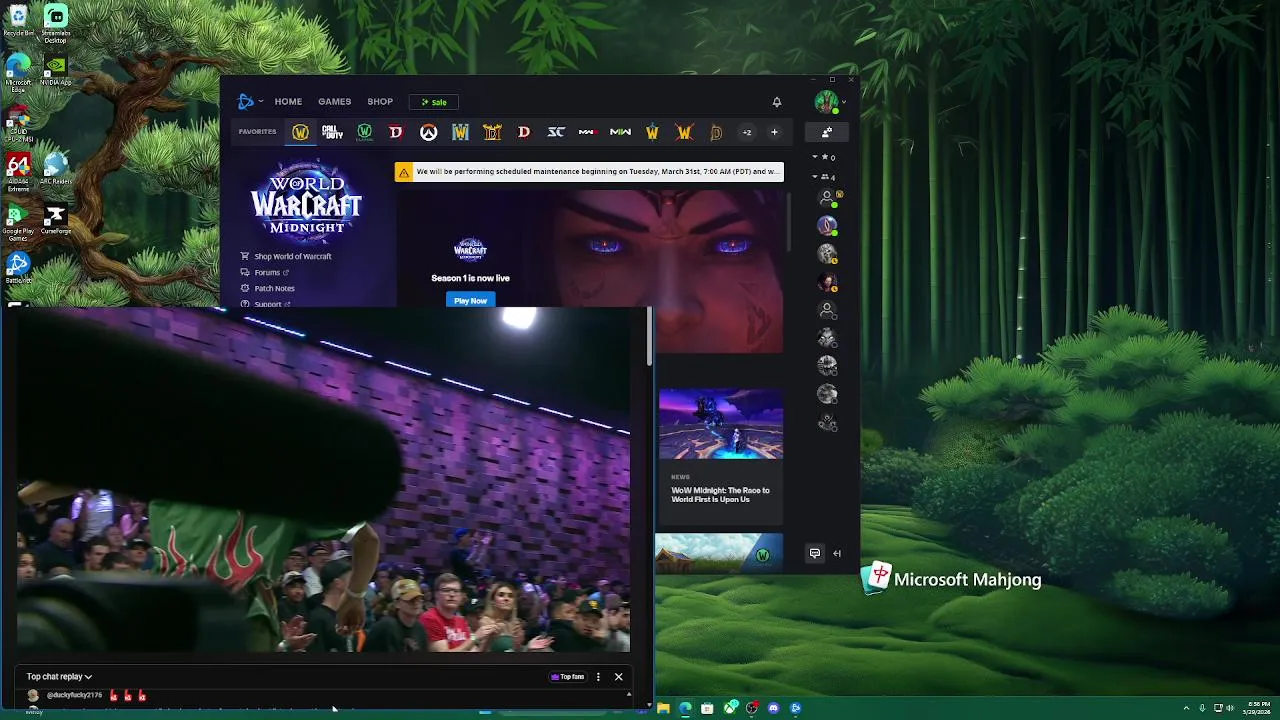Open Recycle Bin on the desktop
The width and height of the screenshot is (1280, 720).
coord(18,21)
